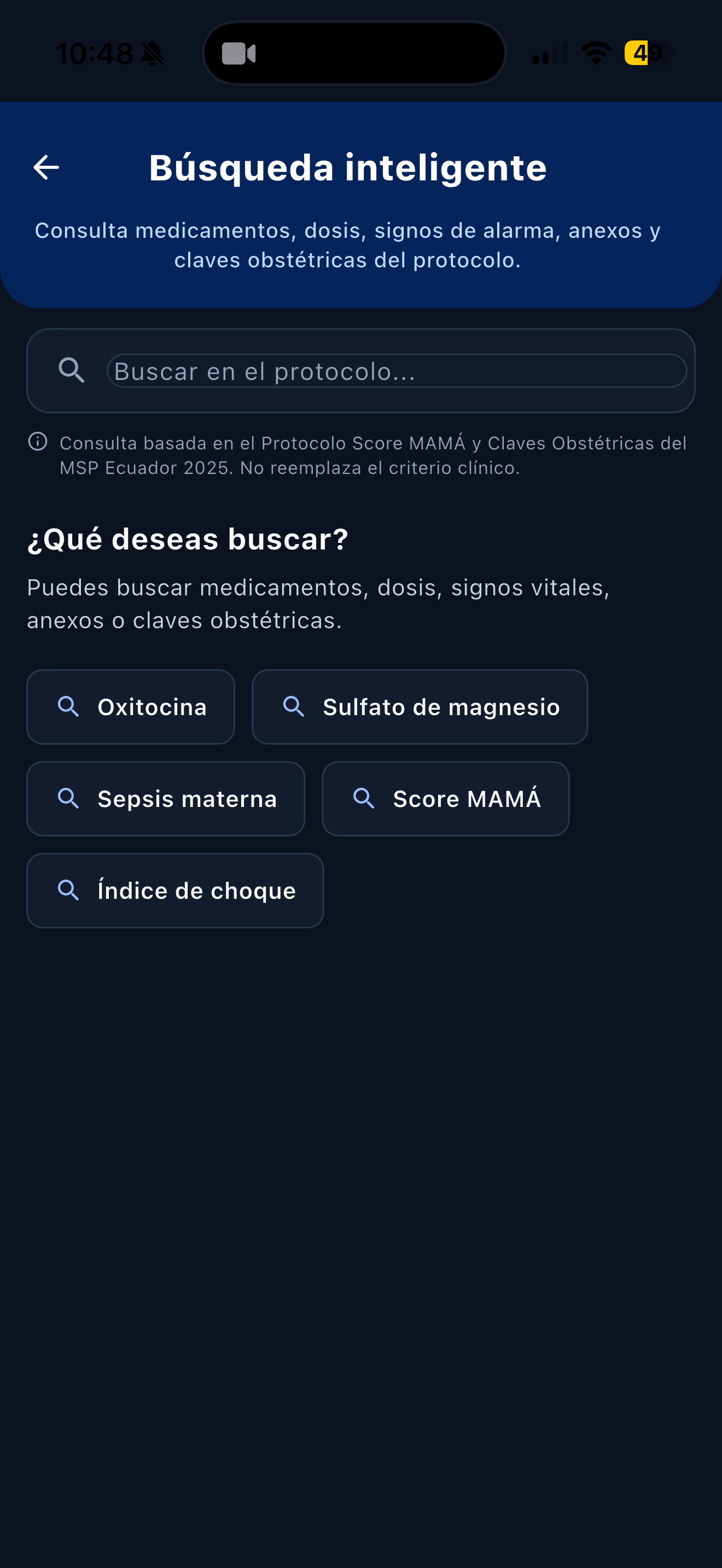Tap the battery level indicator
Image resolution: width=722 pixels, height=1568 pixels.
(649, 53)
